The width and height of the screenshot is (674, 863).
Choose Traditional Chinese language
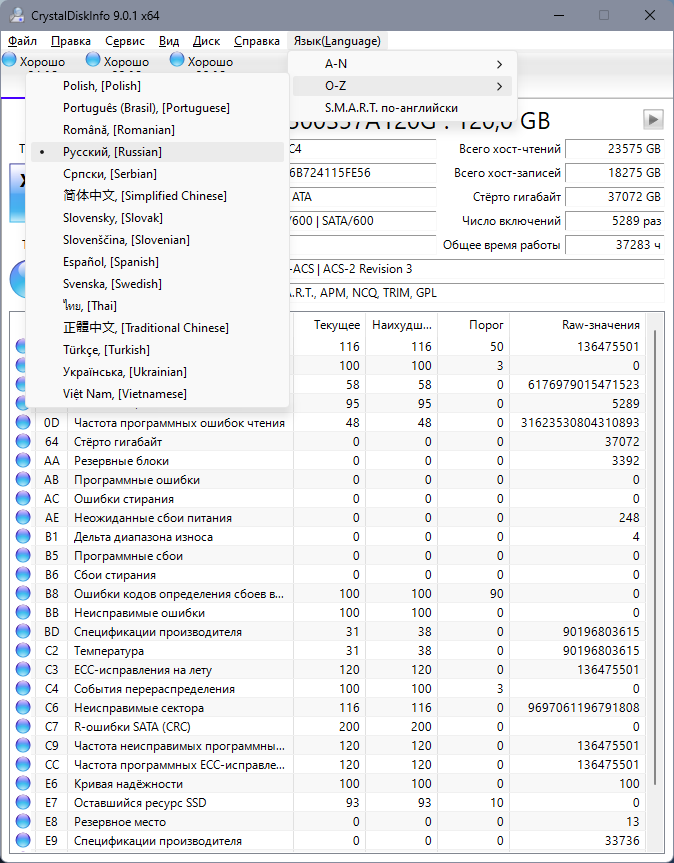click(157, 328)
